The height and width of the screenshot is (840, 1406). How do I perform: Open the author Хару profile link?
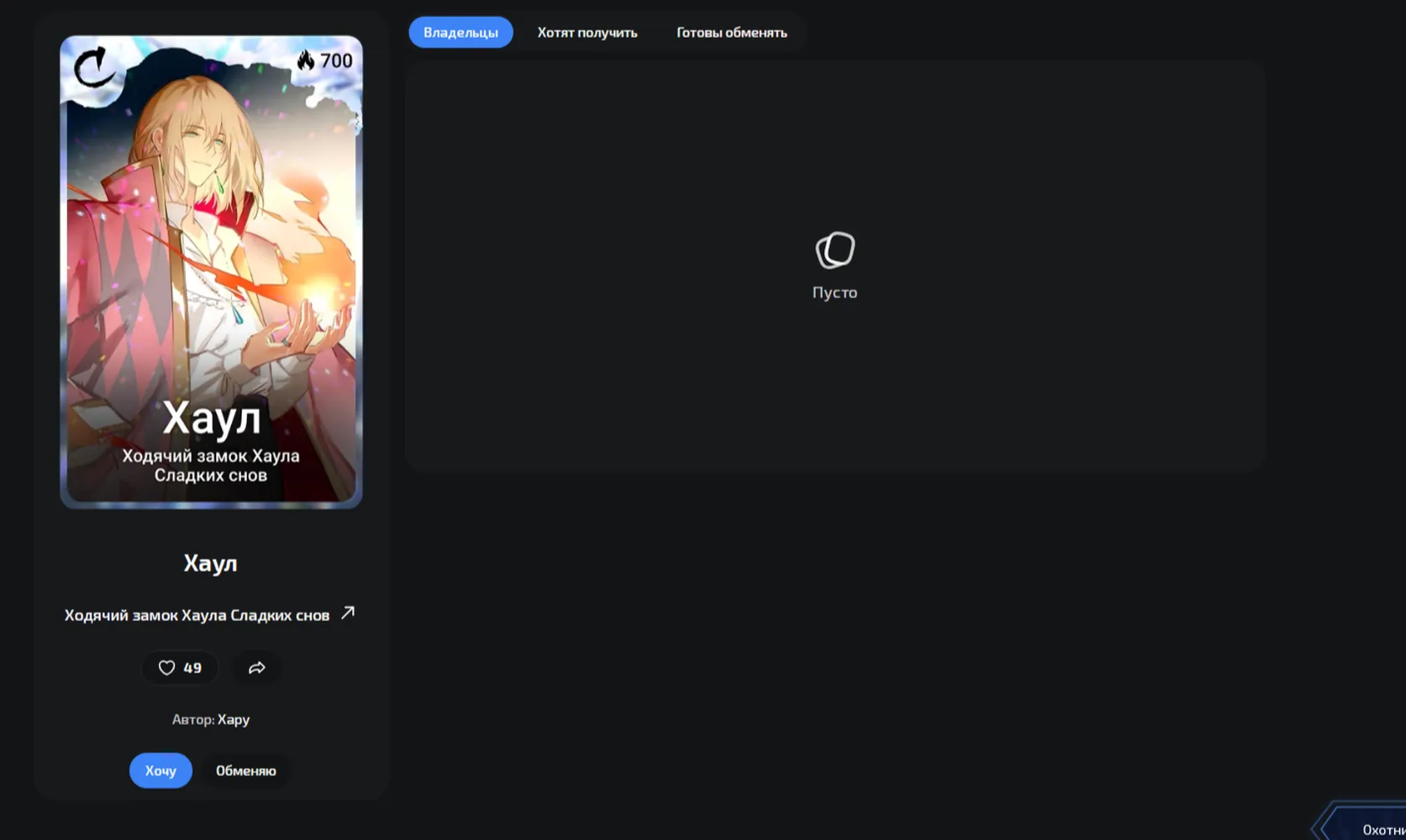tap(234, 719)
